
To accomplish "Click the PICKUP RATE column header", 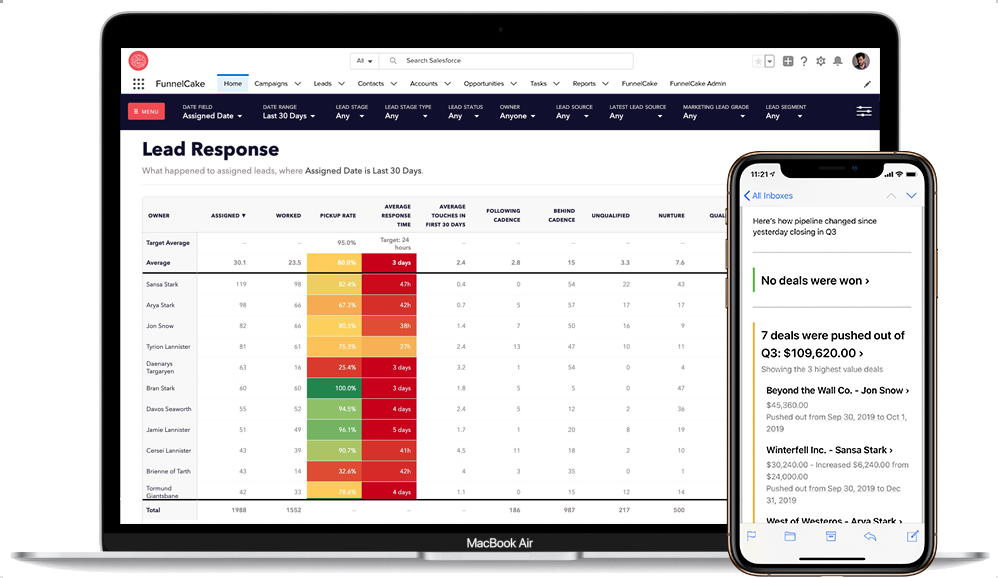I will [x=337, y=216].
